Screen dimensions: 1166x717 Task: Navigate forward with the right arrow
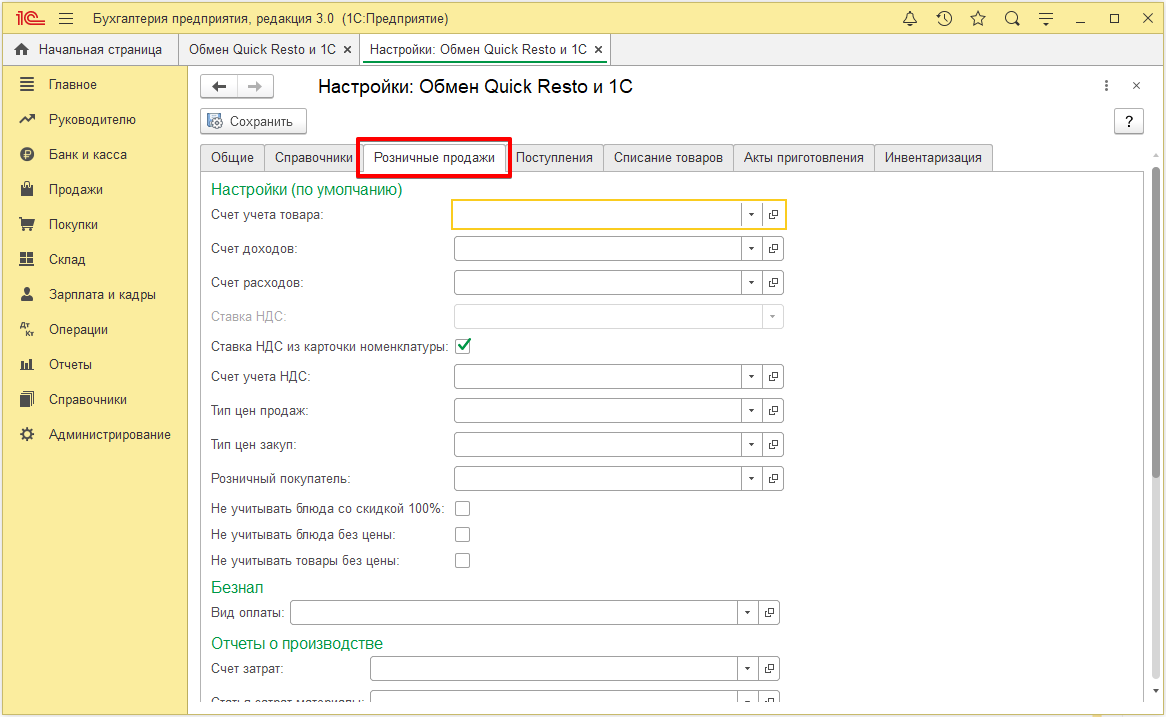point(255,86)
